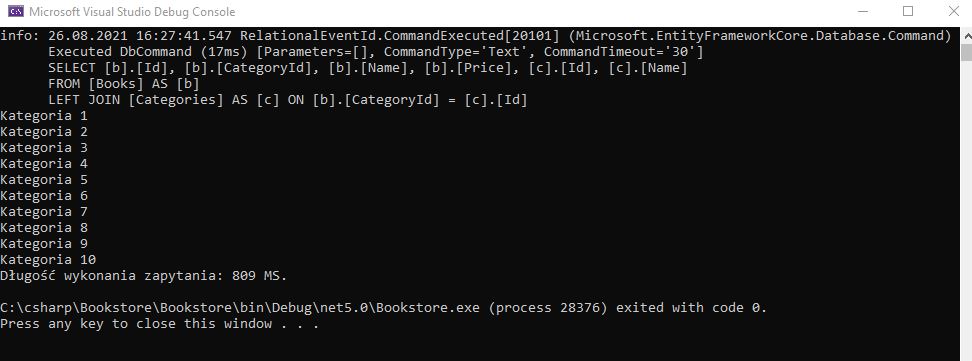Click the 'FROM [Books] AS [b]' line
This screenshot has height=361, width=972.
pyautogui.click(x=123, y=84)
